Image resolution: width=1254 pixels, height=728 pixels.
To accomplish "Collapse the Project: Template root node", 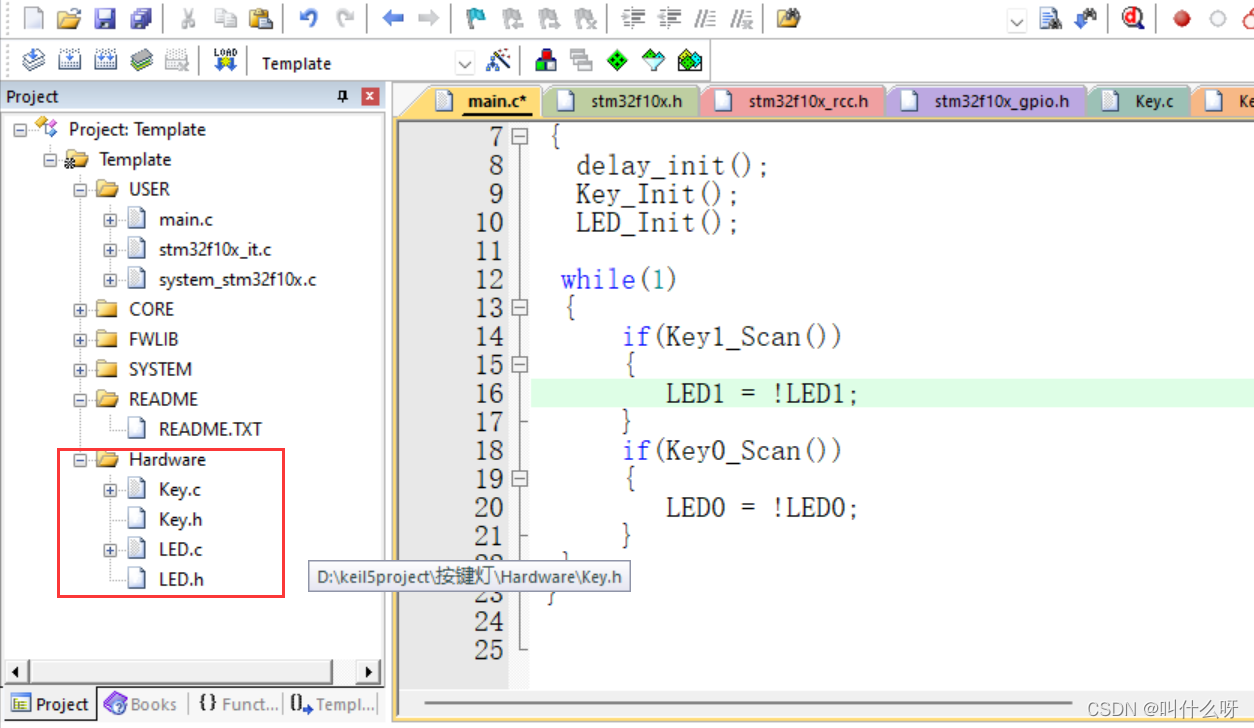I will coord(20,129).
